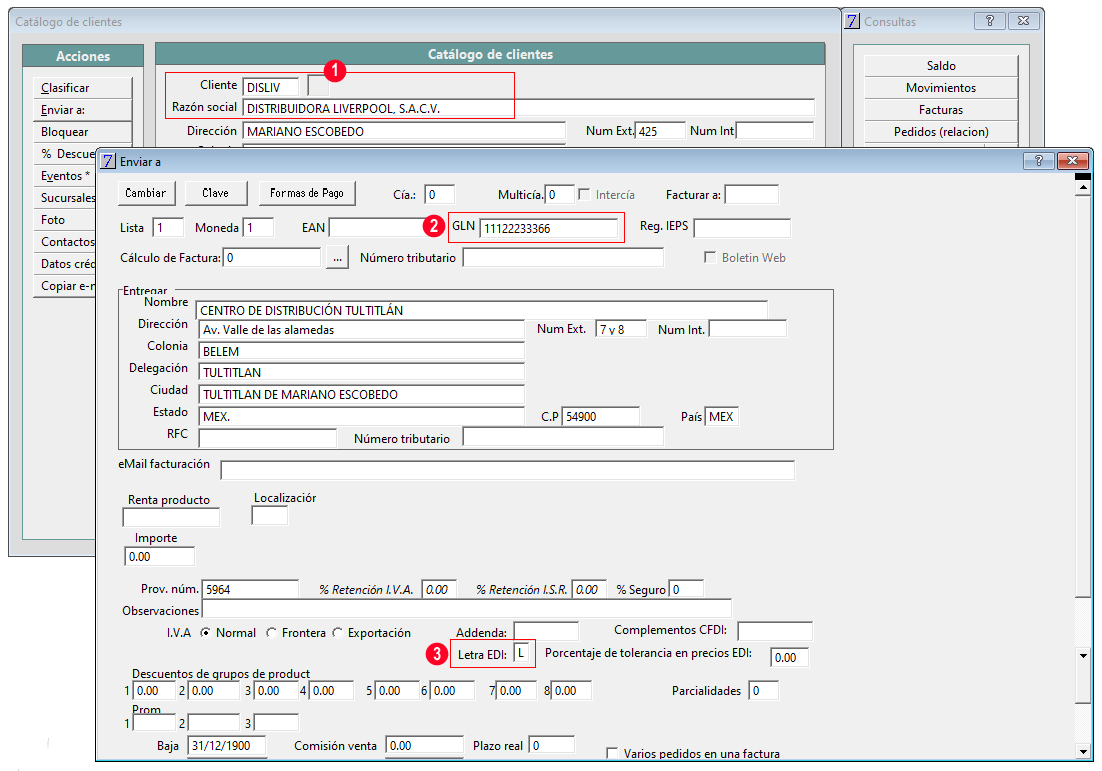Viewport: 1102px width, 771px height.
Task: Open Facturas in Consultas window
Action: pyautogui.click(x=940, y=110)
